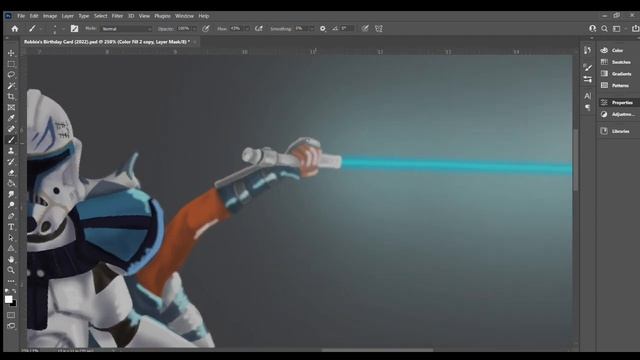640x360 pixels.
Task: Open the Flow slider dropdown arrow
Action: tap(247, 29)
